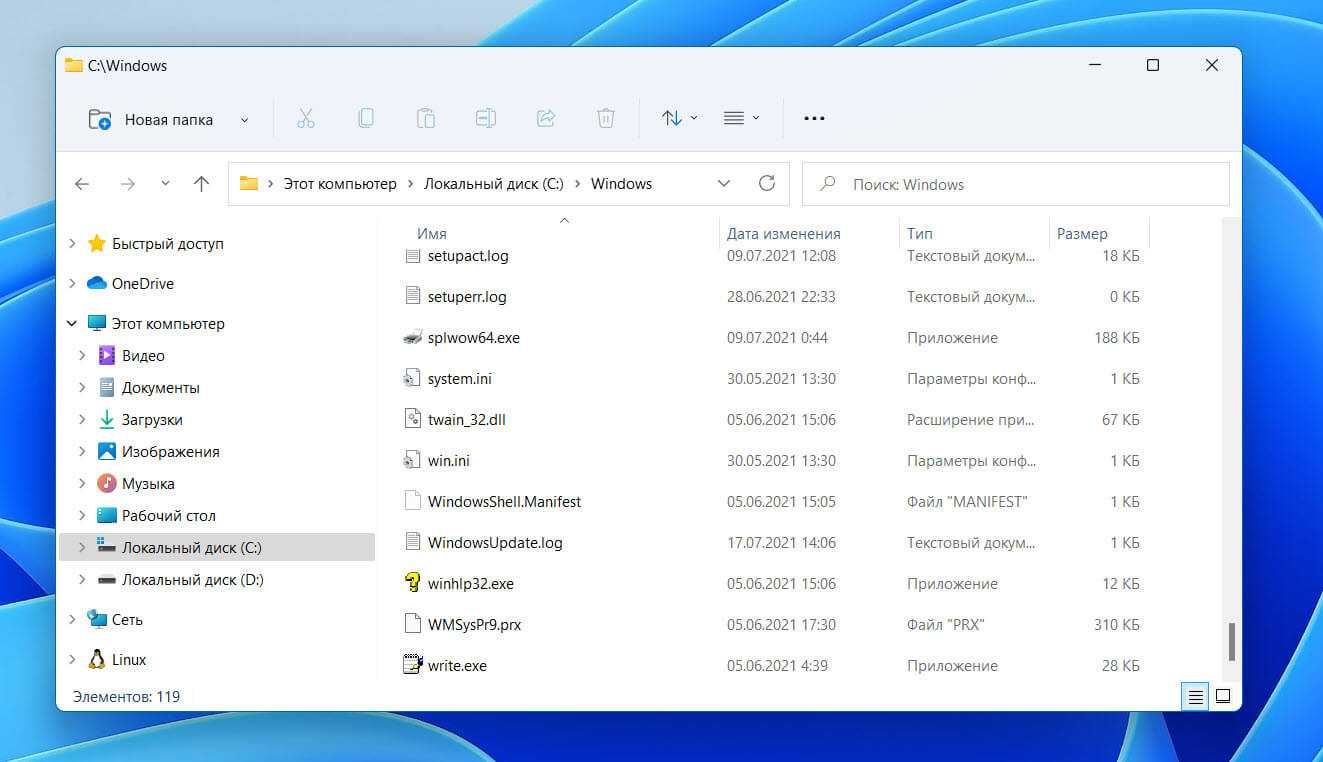The height and width of the screenshot is (762, 1323).
Task: Click the write.exe notepad icon
Action: 413,664
